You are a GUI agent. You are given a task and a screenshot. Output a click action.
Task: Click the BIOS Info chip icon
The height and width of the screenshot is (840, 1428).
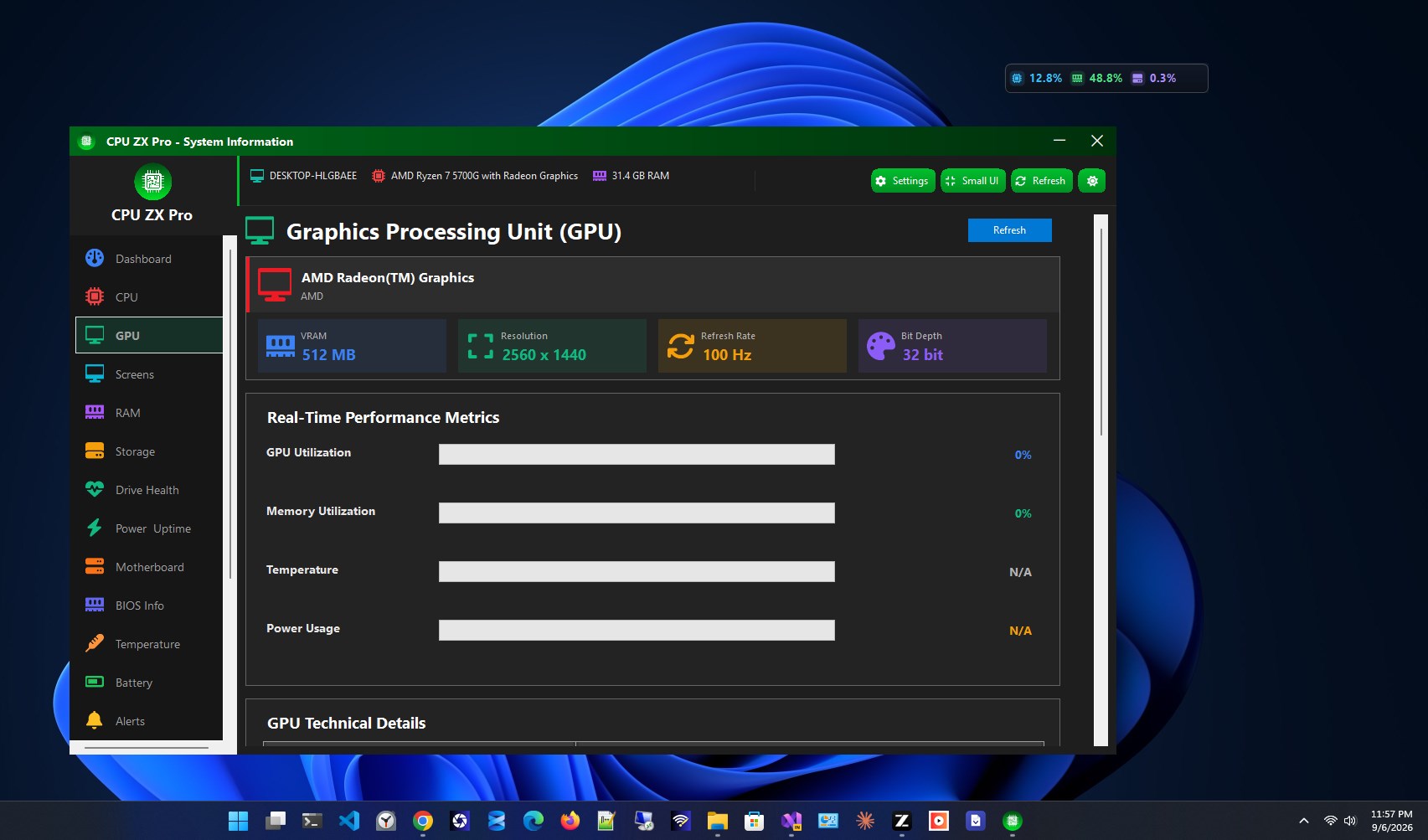95,606
